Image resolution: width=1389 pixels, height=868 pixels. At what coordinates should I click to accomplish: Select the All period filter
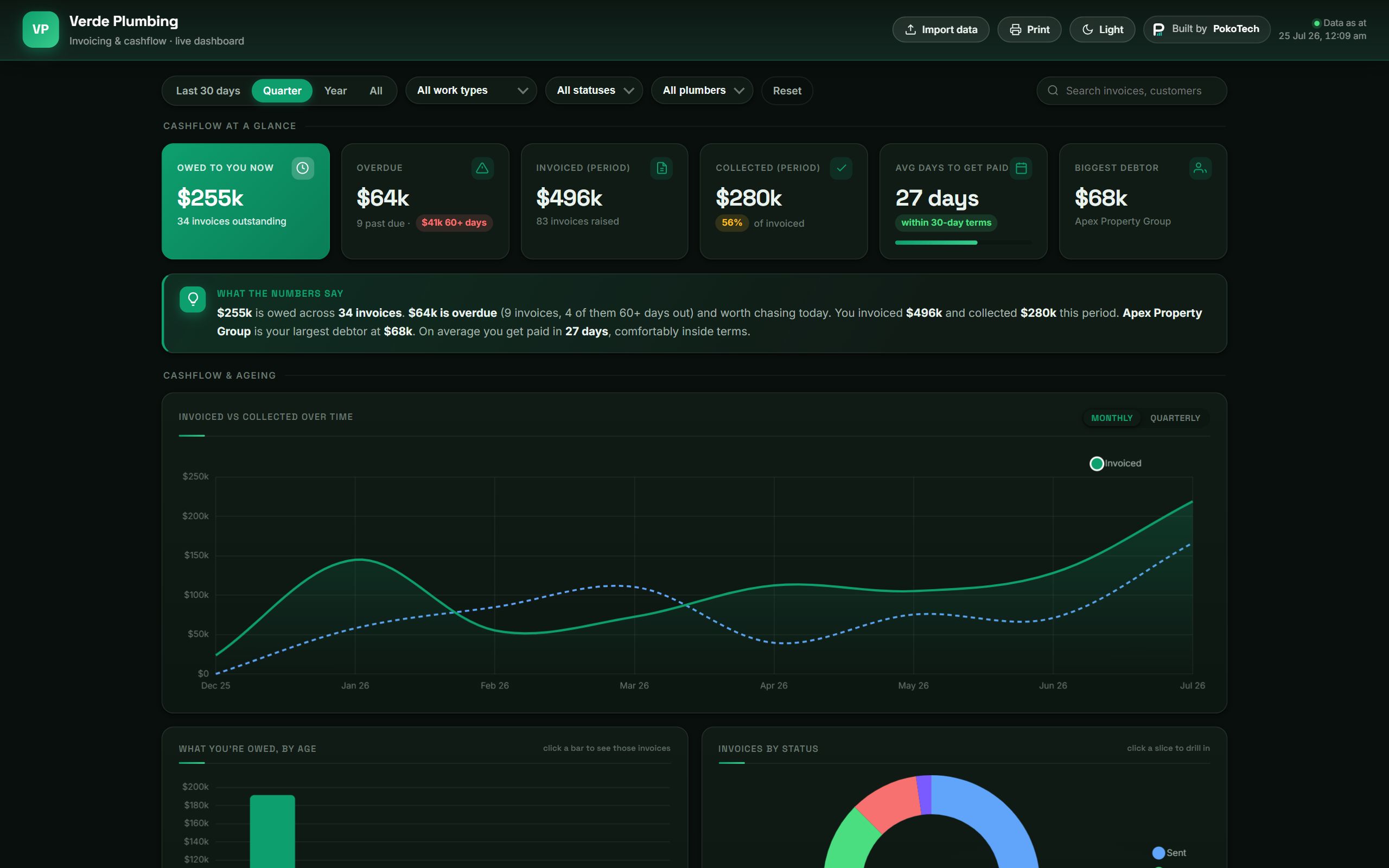coord(375,91)
